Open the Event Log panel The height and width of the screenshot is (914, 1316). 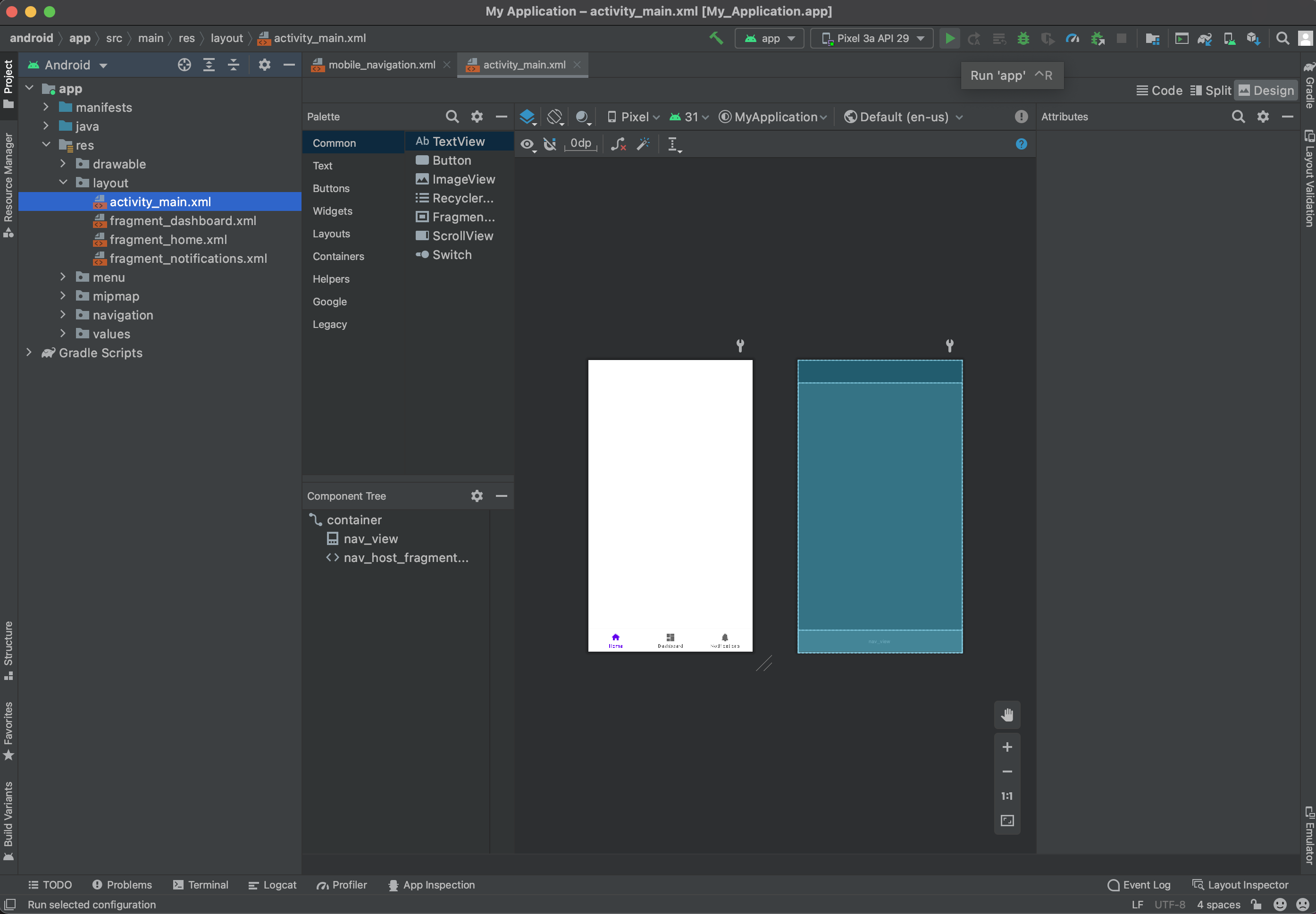point(1139,885)
